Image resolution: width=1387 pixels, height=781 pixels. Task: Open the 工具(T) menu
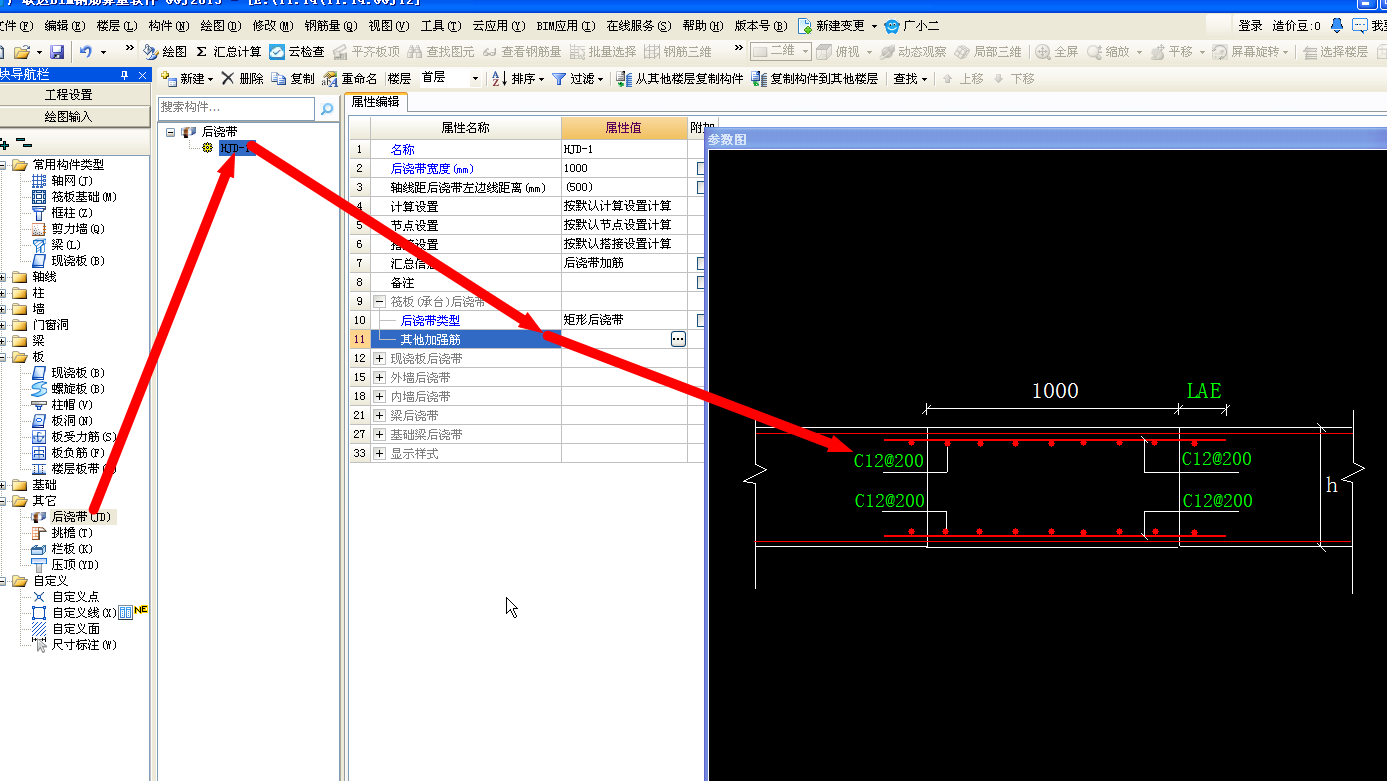441,26
